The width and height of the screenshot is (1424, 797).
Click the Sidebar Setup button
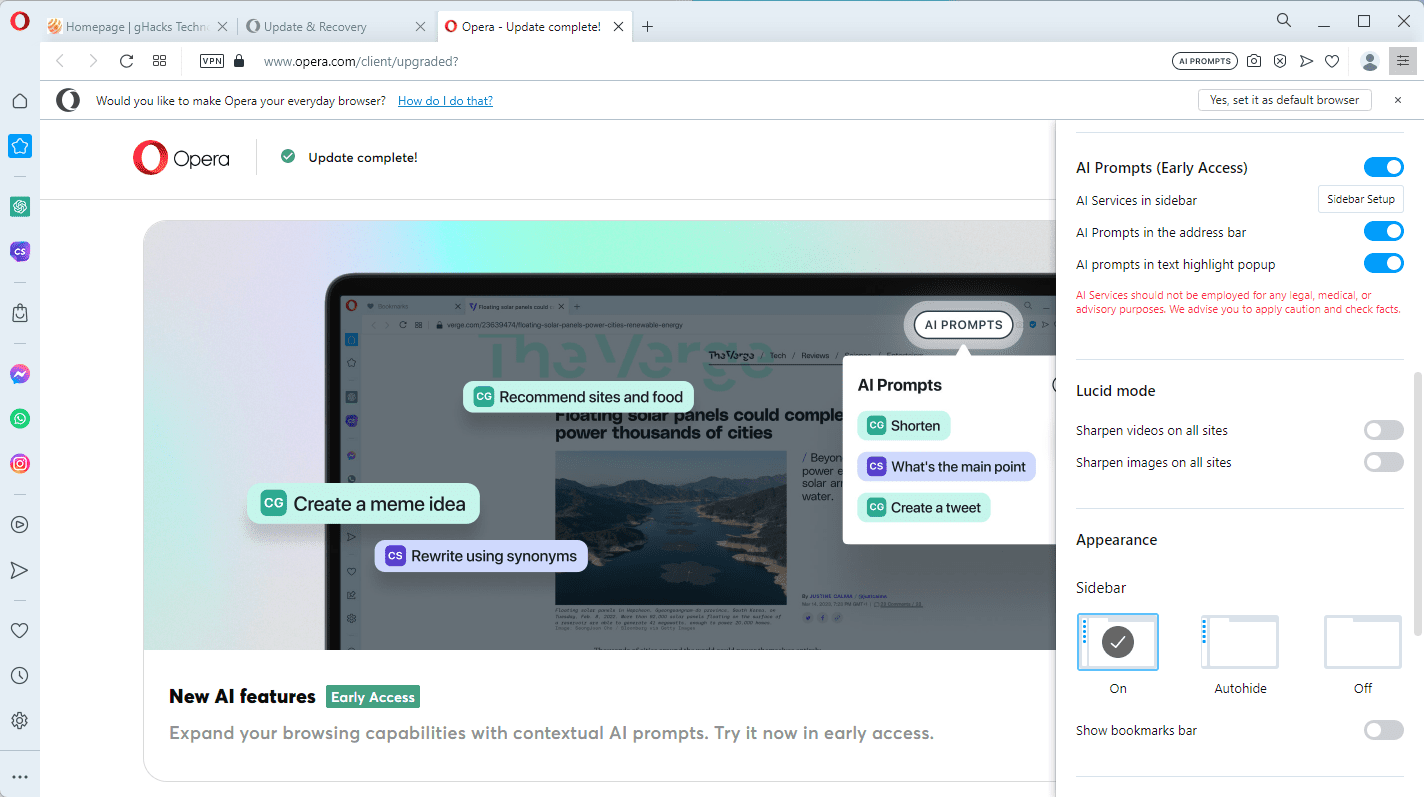1361,199
